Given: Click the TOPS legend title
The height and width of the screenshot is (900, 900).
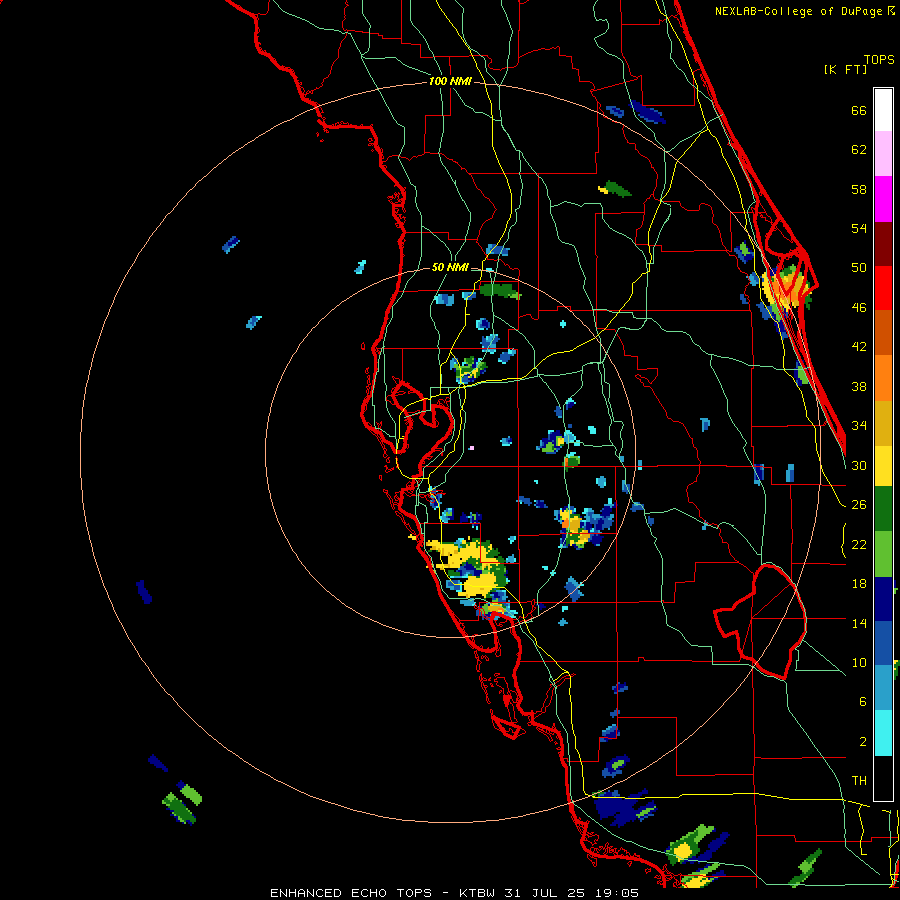Looking at the screenshot, I should (x=879, y=59).
